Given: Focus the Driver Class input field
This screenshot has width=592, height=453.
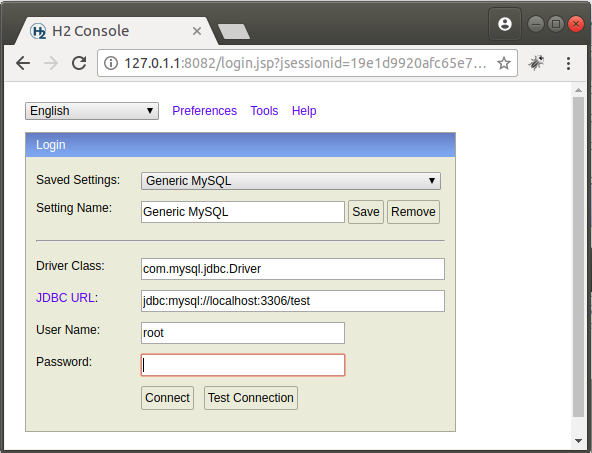Looking at the screenshot, I should (293, 269).
